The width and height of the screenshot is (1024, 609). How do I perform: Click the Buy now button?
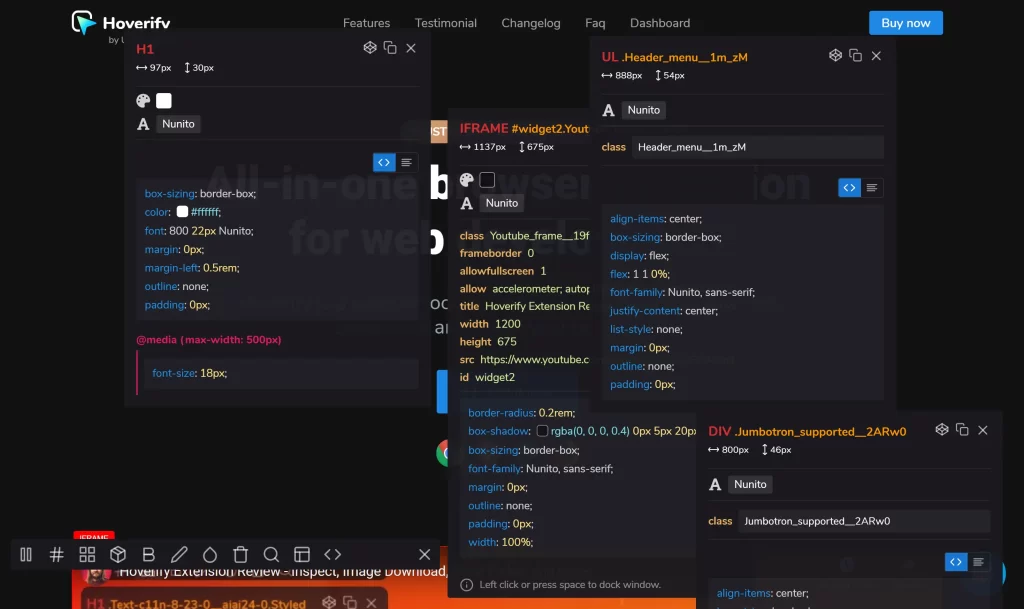pyautogui.click(x=906, y=23)
